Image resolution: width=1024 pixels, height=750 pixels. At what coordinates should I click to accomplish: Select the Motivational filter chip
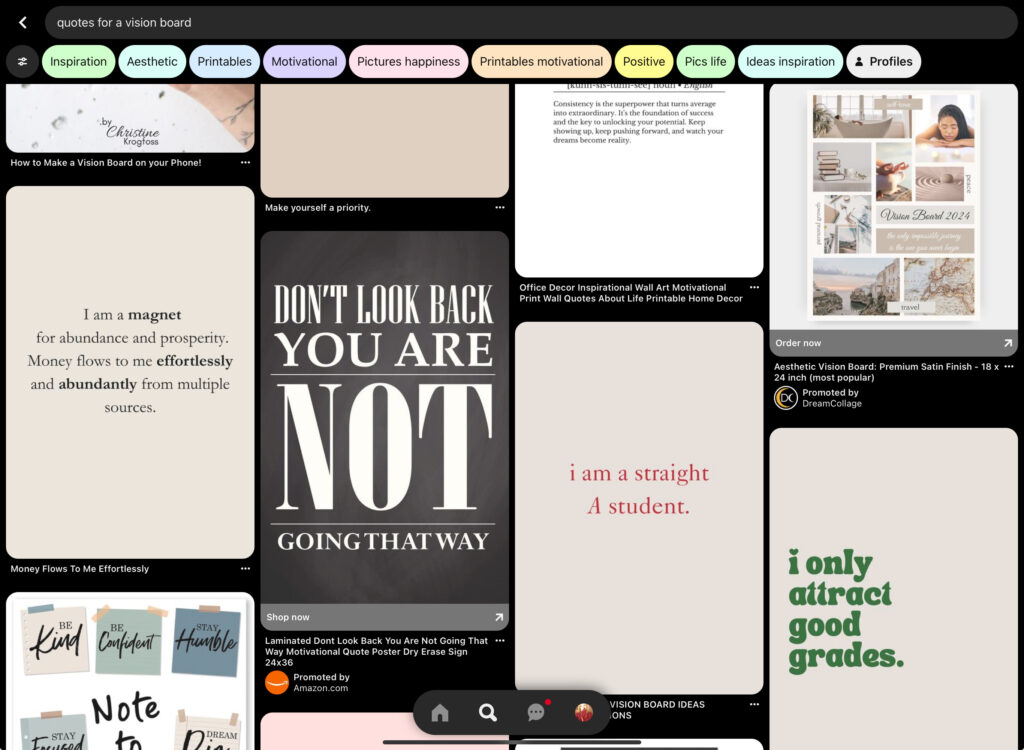tap(304, 61)
